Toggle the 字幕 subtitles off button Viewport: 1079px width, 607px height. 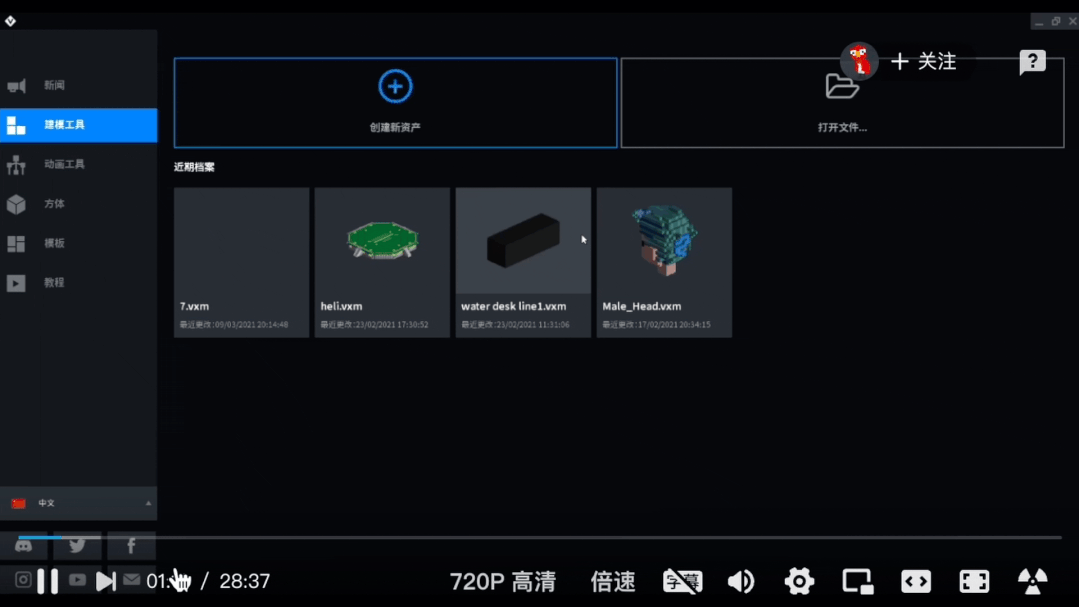[x=682, y=581]
